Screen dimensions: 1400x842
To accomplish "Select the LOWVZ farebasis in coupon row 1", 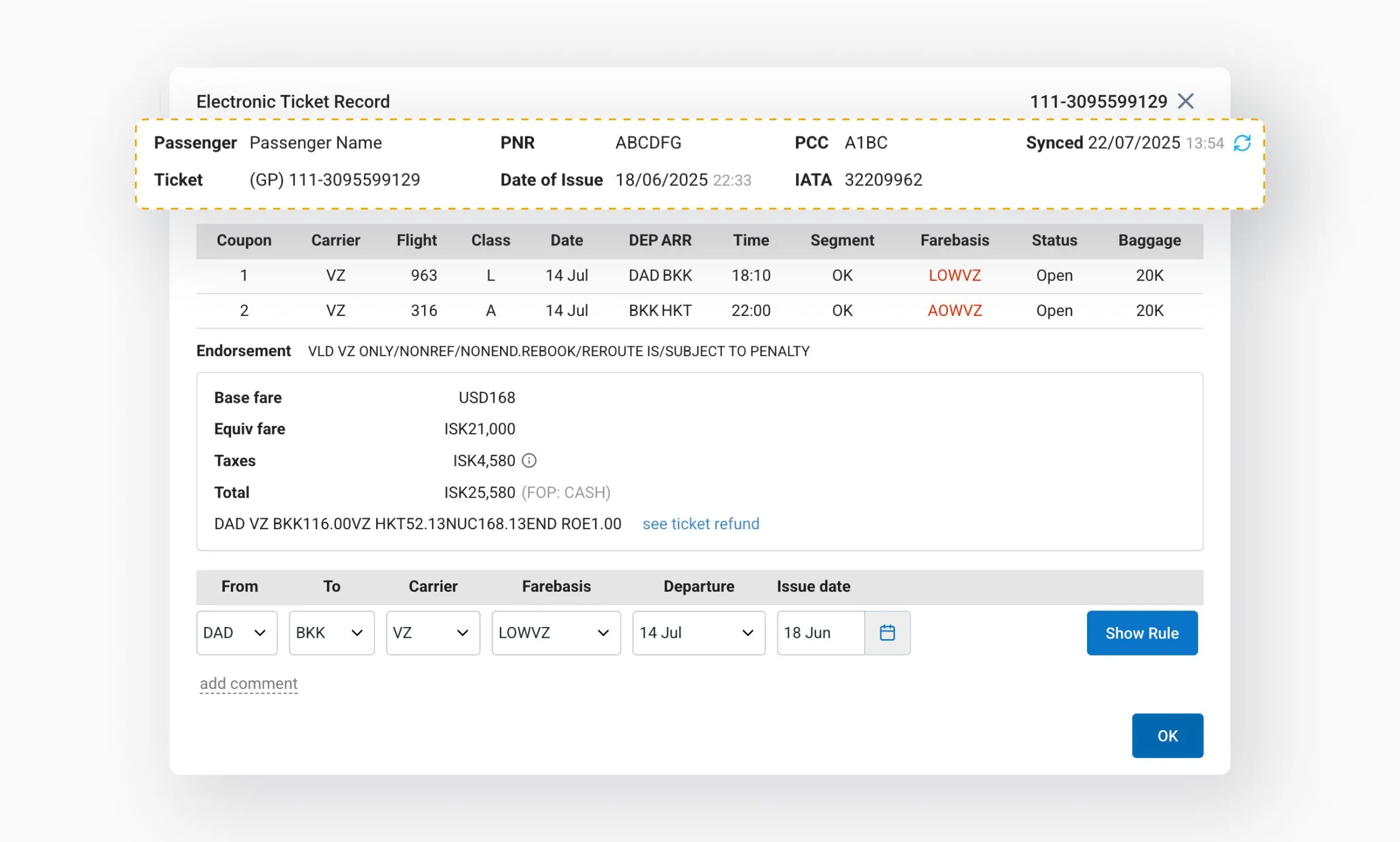I will 954,275.
